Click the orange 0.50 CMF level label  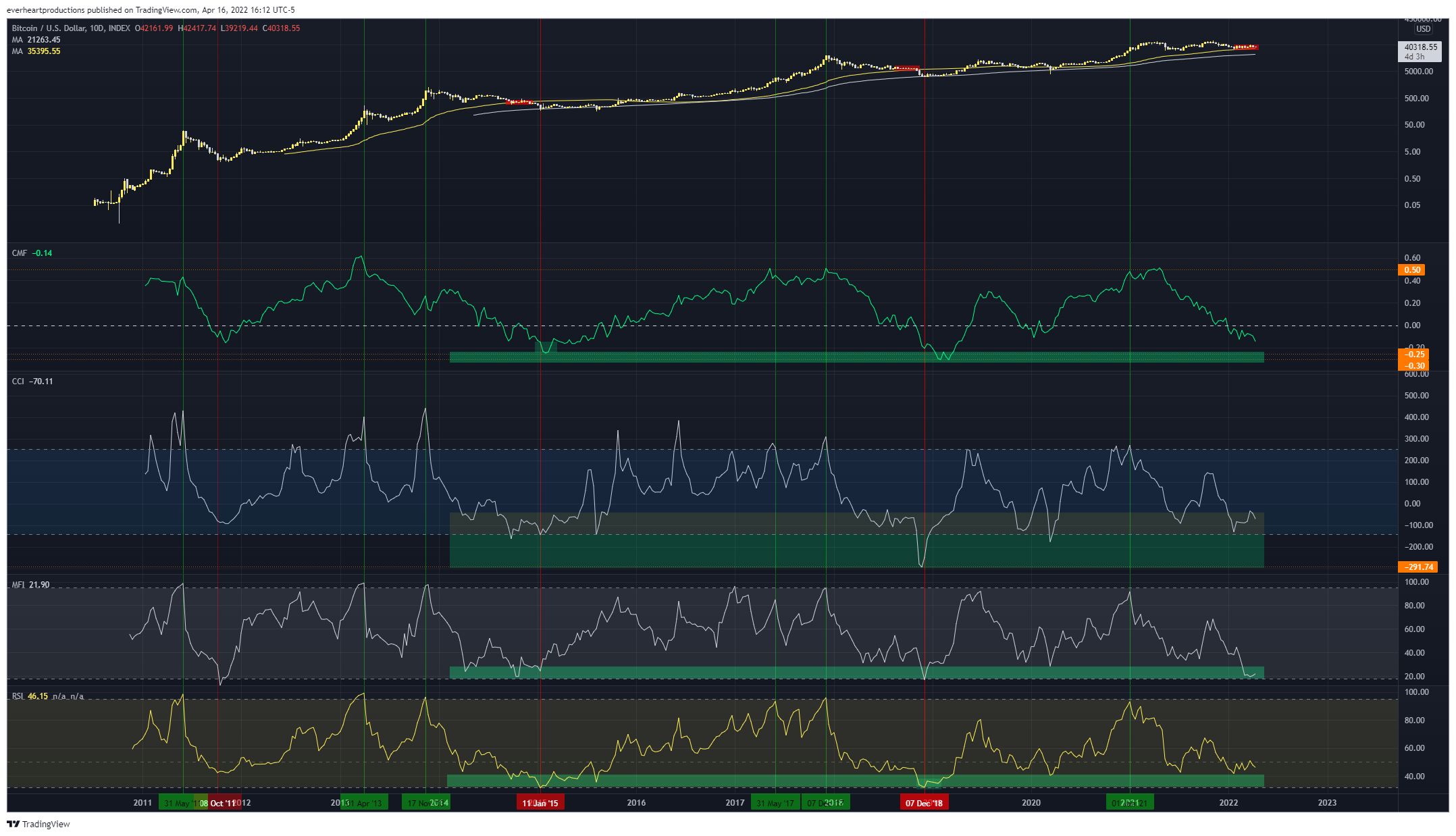(x=1413, y=270)
